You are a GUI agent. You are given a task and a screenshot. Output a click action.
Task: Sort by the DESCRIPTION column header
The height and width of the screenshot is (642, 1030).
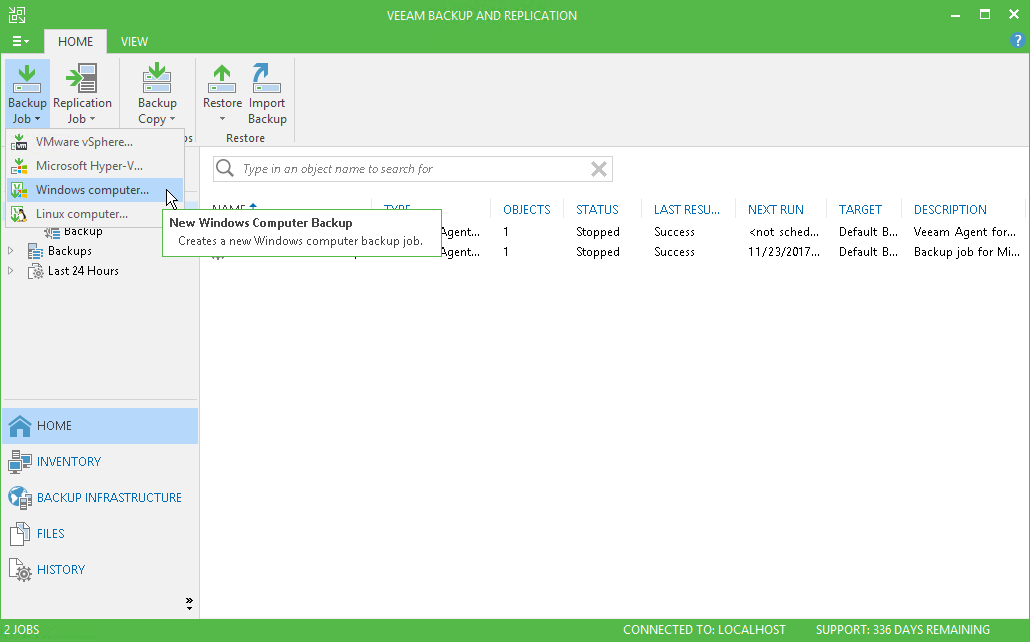point(950,210)
